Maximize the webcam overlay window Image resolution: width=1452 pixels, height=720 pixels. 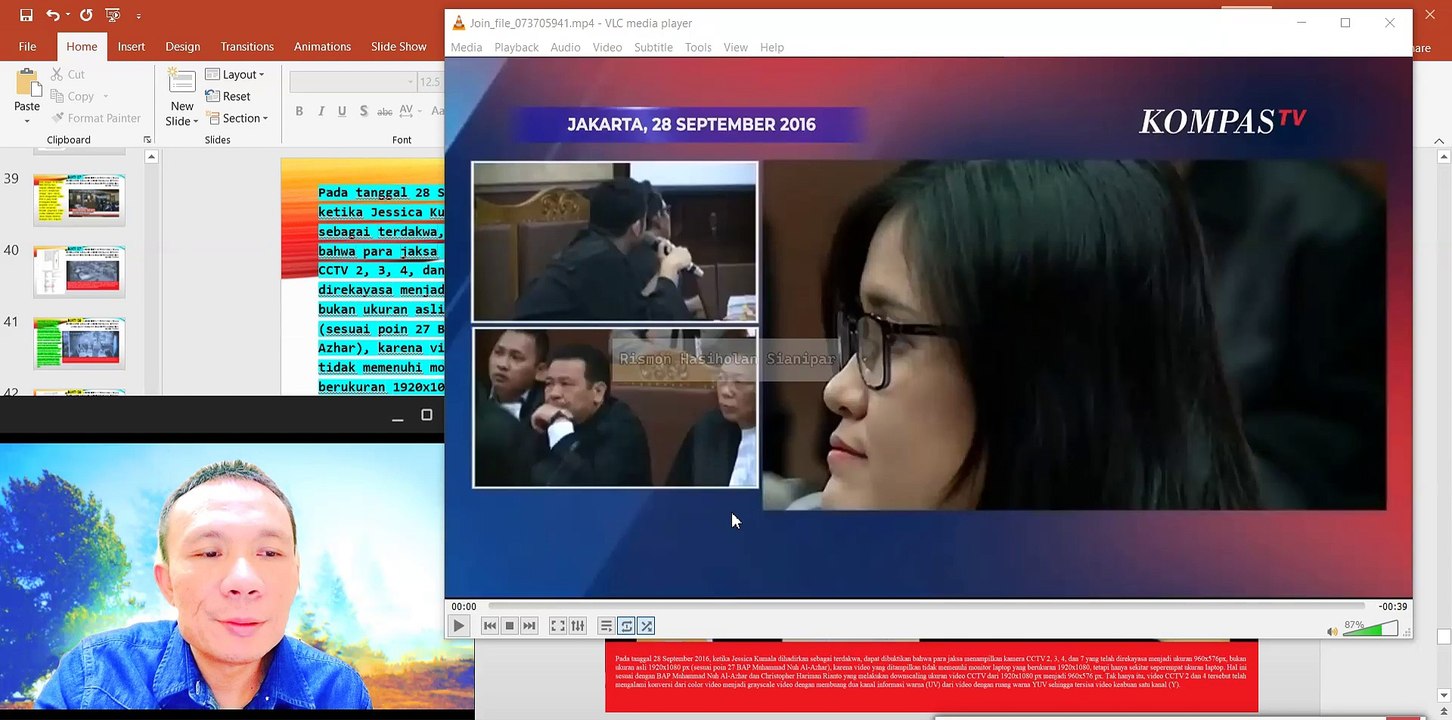[x=427, y=415]
